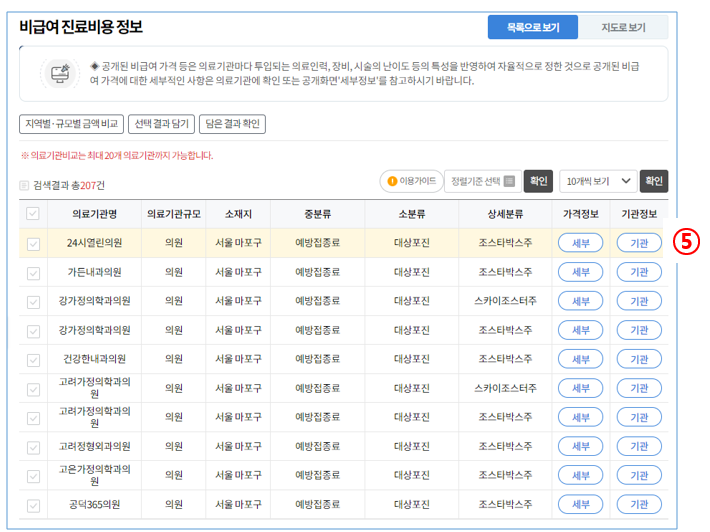Screen dimensions: 710x532
Task: Click the 검색결과 총207건 text
Action: point(69,185)
